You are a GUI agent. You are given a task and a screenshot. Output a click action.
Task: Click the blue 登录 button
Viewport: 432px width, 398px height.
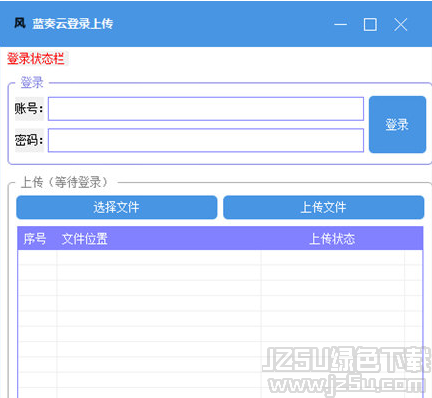pos(397,125)
